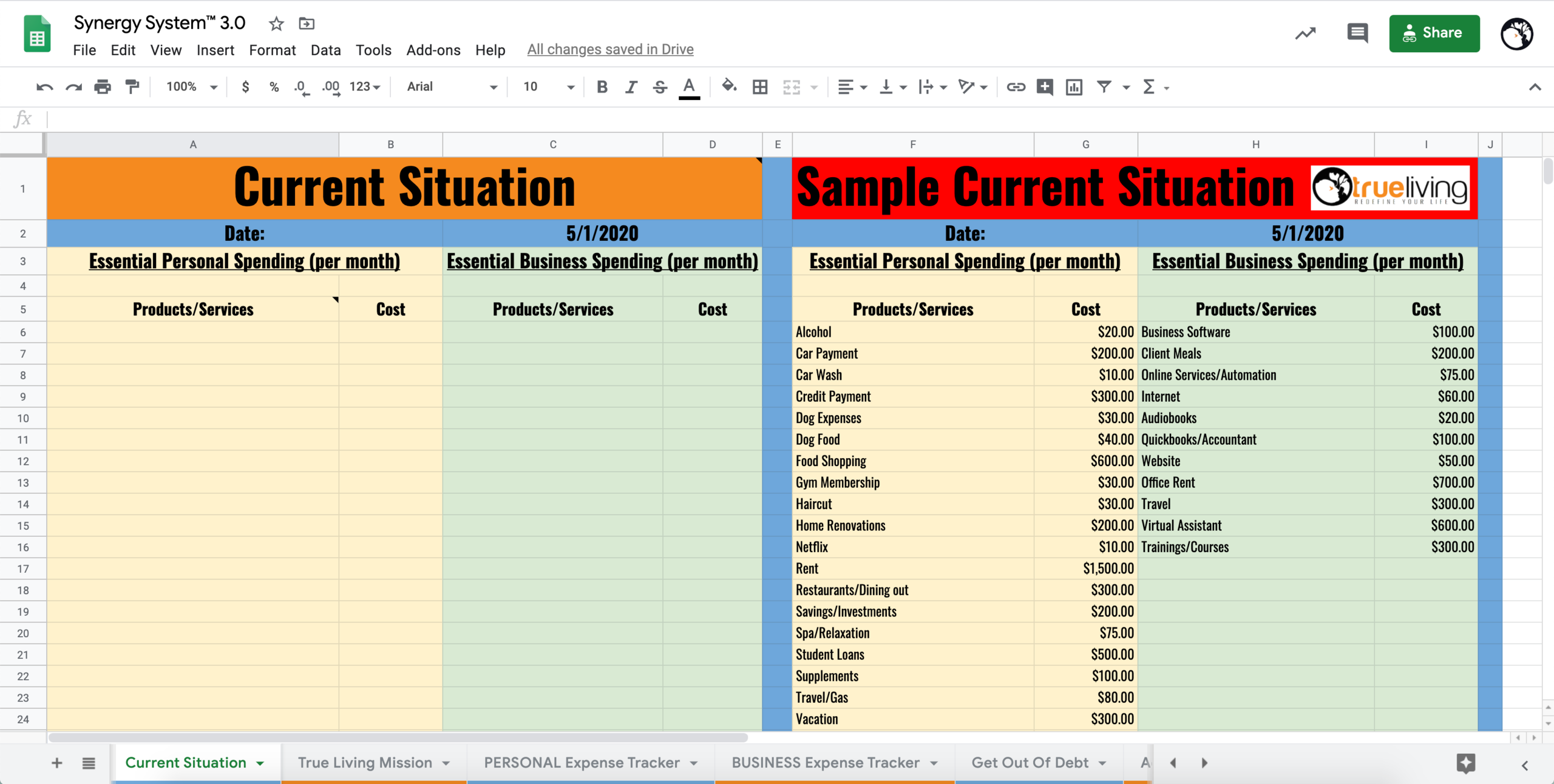This screenshot has width=1554, height=784.
Task: Open the text color picker
Action: pos(689,87)
